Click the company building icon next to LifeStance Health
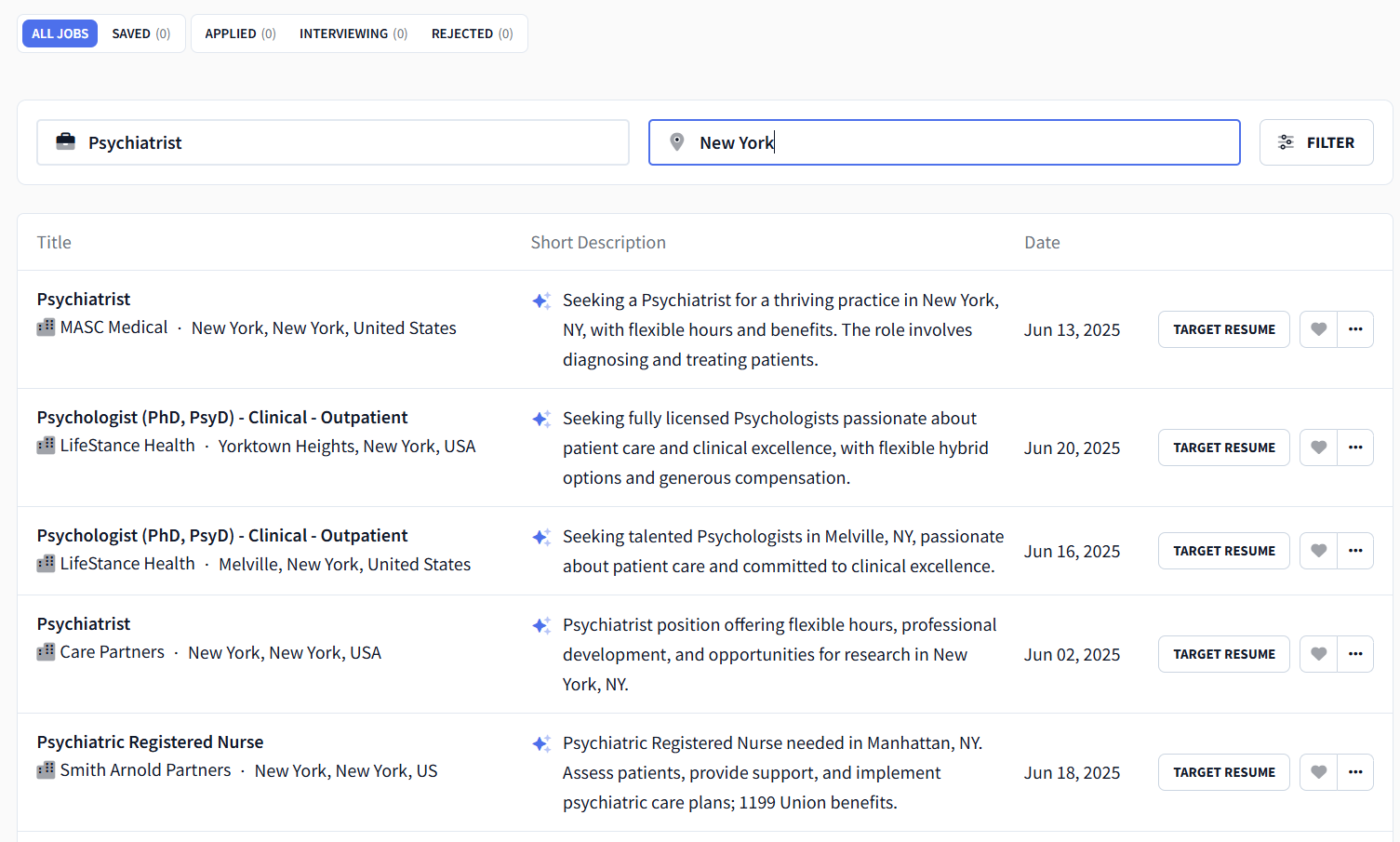1400x842 pixels. 45,446
